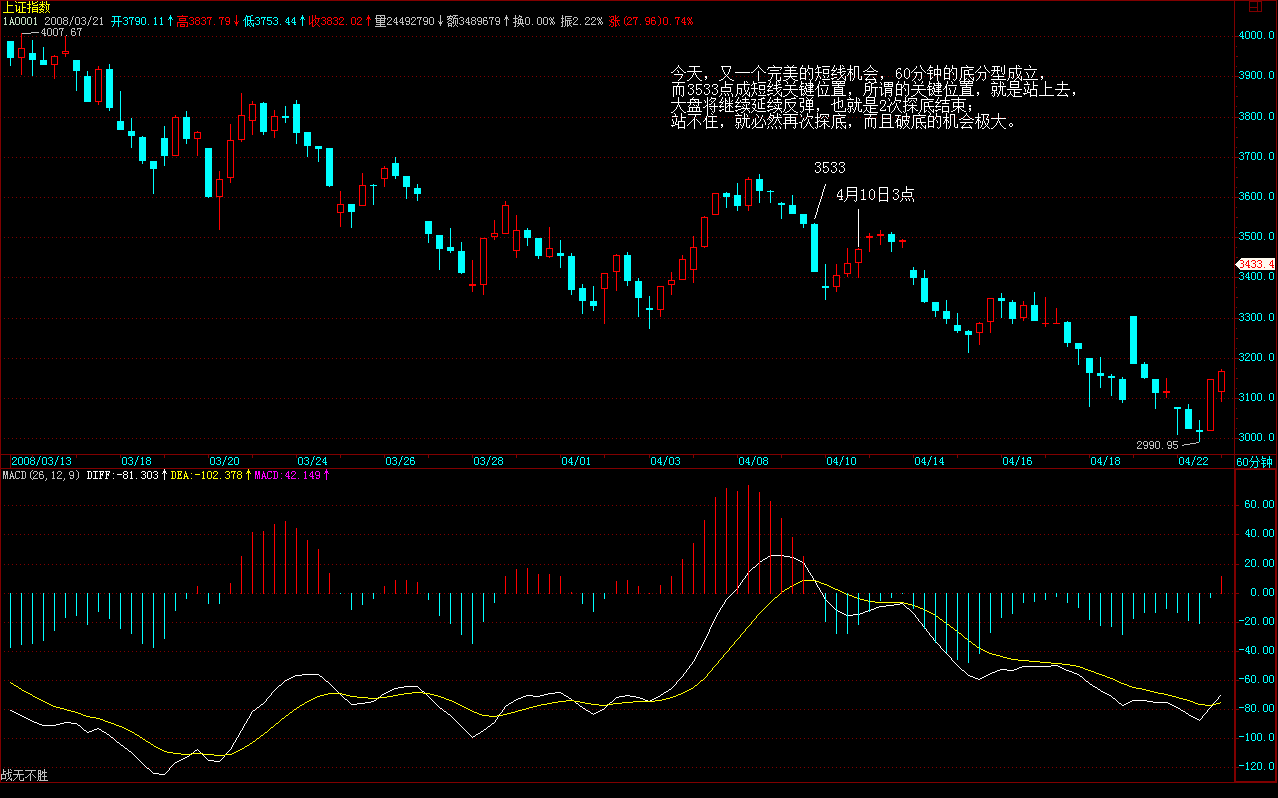Viewport: 1278px width, 798px height.
Task: Click the 03/26 date on time axis
Action: (x=400, y=461)
